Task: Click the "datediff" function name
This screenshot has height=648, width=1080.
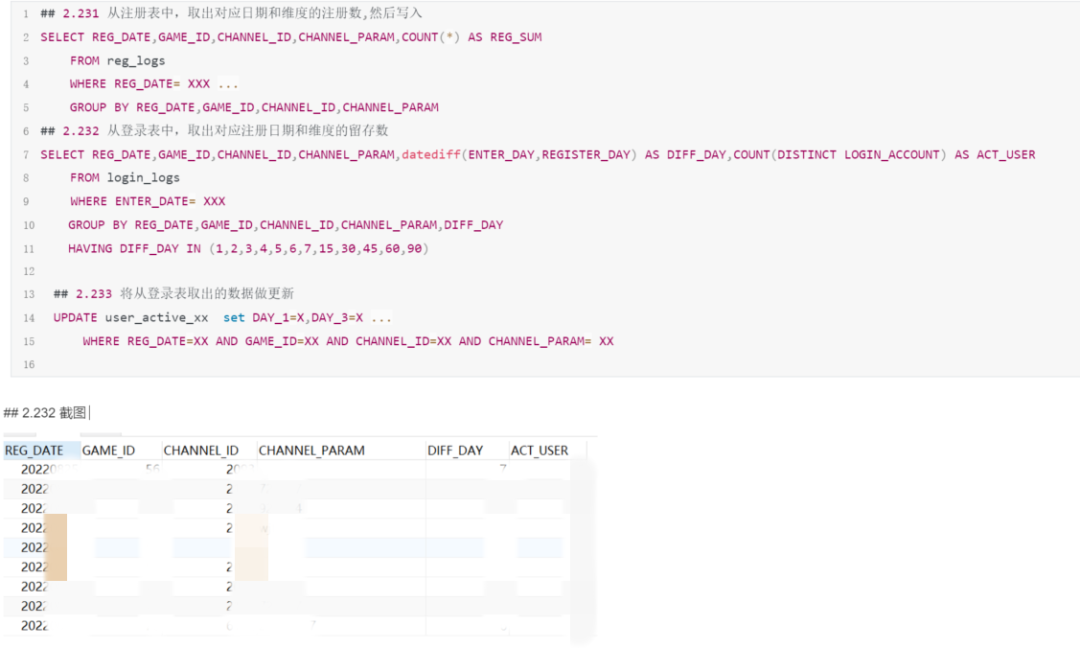Action: pyautogui.click(x=431, y=154)
